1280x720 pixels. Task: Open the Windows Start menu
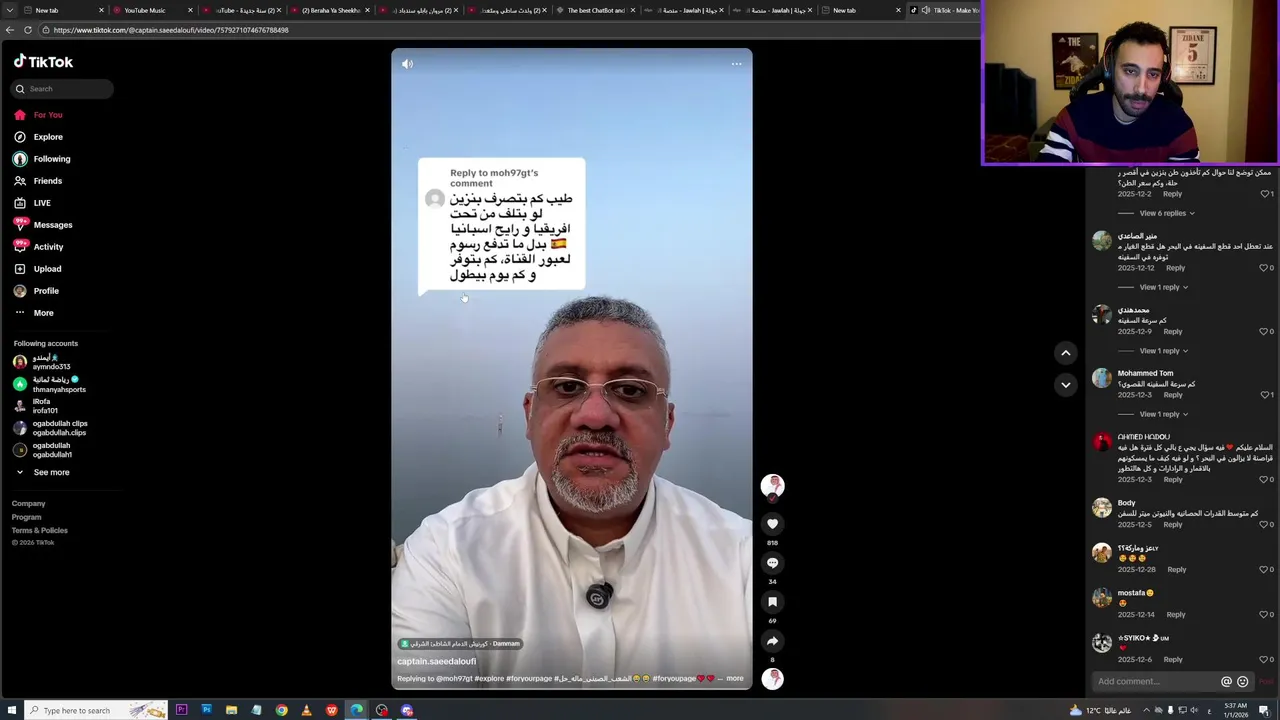point(11,710)
